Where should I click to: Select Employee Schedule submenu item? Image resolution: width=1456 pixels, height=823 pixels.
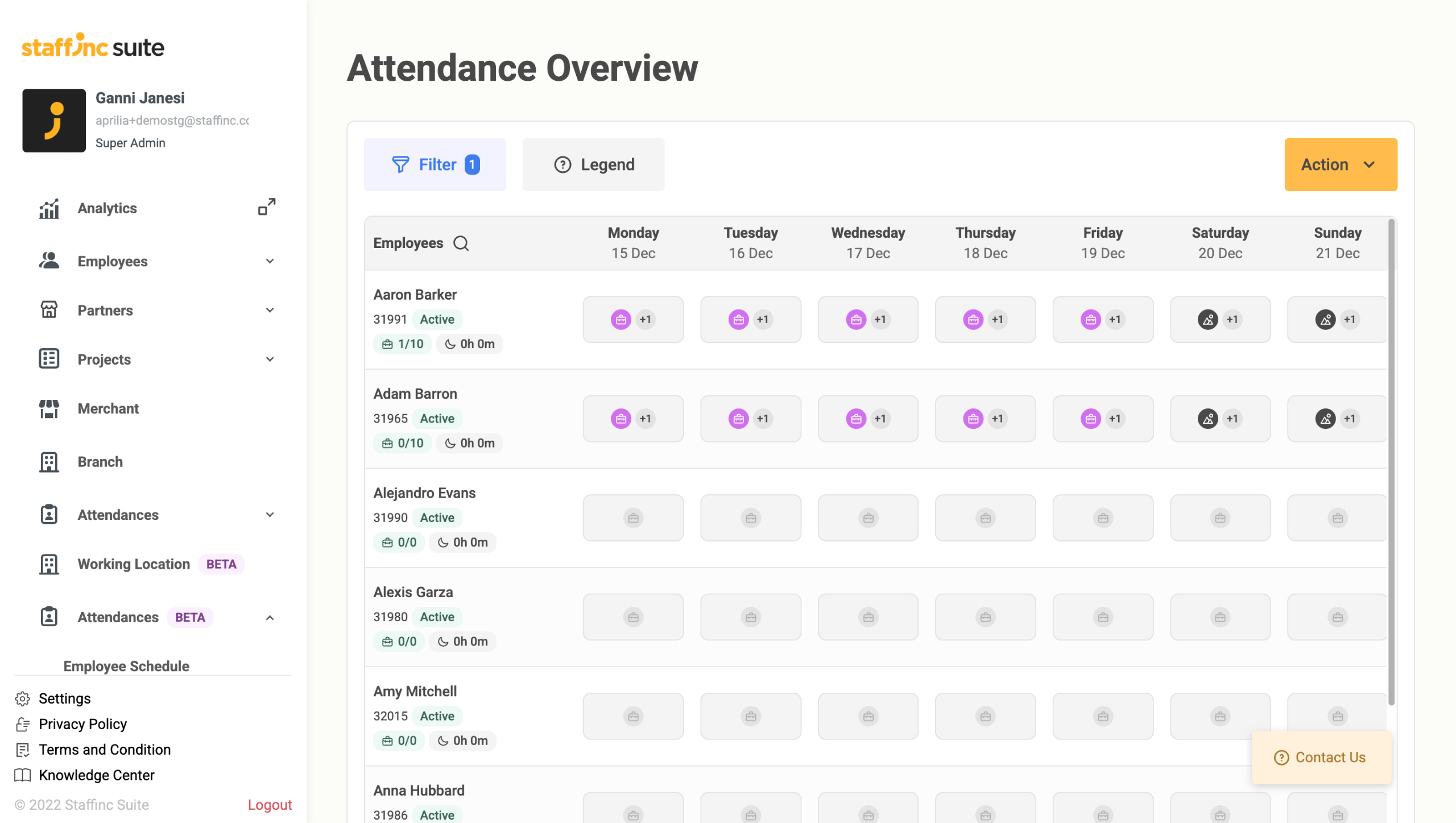(126, 666)
